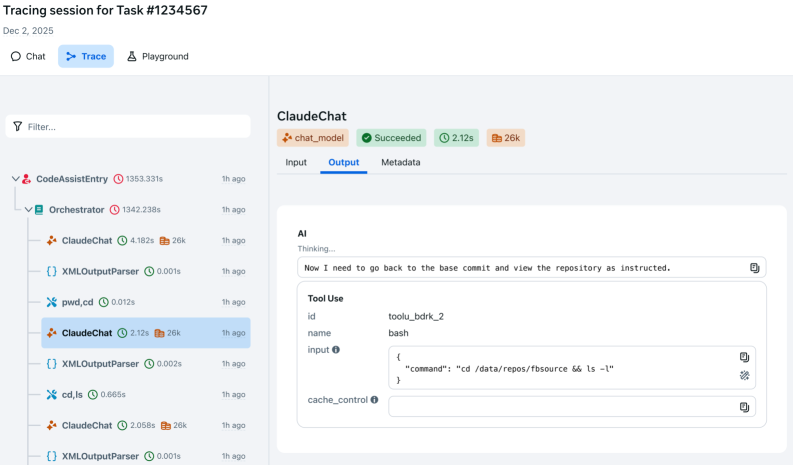
Task: Click the tool name bash value
Action: (x=399, y=333)
